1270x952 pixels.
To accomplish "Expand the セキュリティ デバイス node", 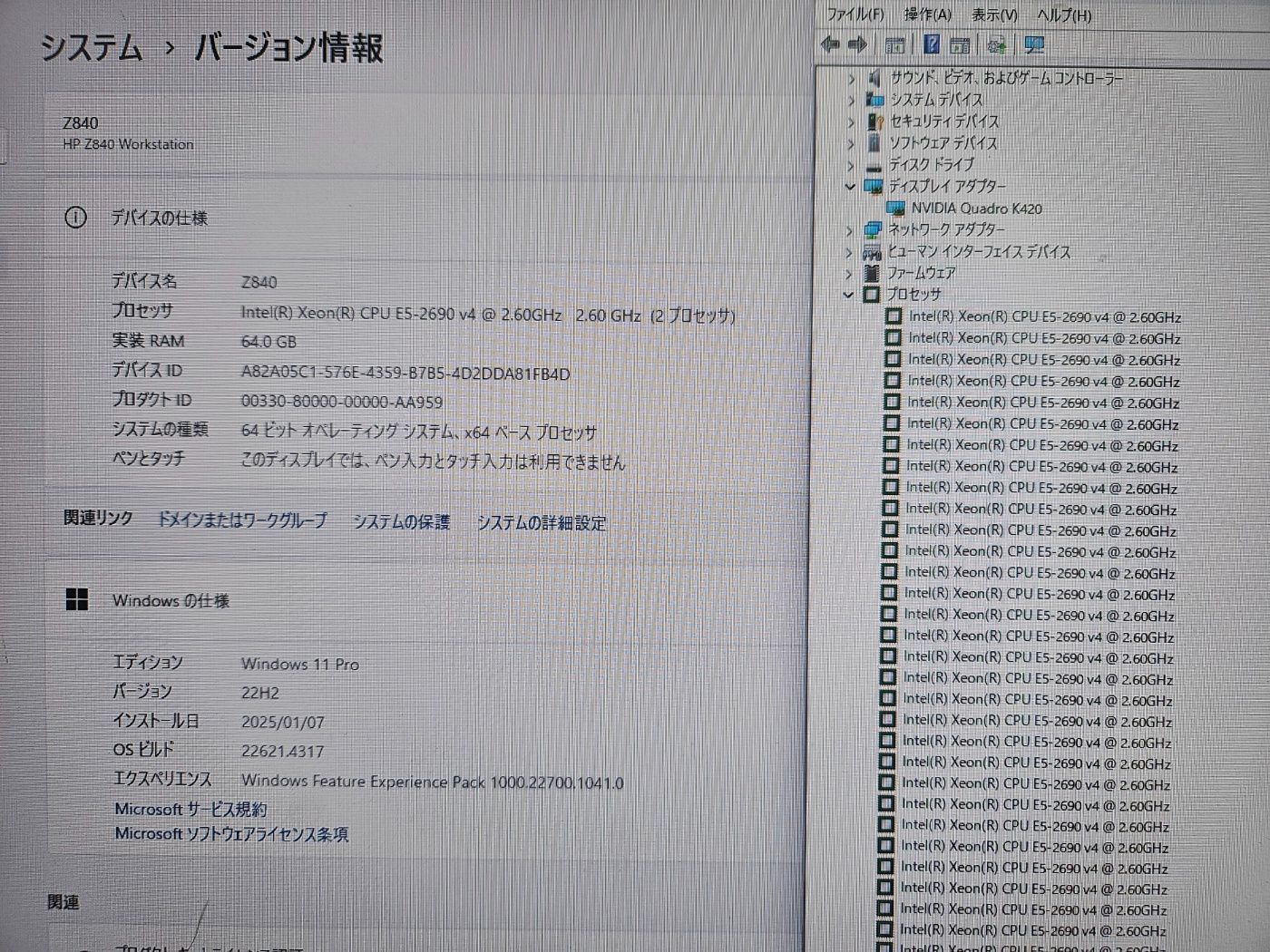I will coord(851,122).
